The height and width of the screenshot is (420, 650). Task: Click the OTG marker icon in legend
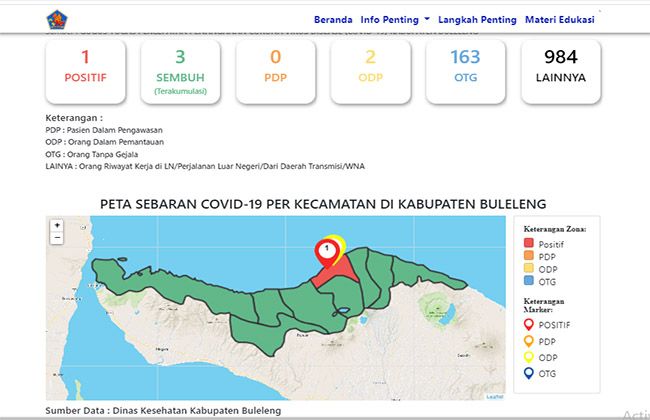click(530, 374)
